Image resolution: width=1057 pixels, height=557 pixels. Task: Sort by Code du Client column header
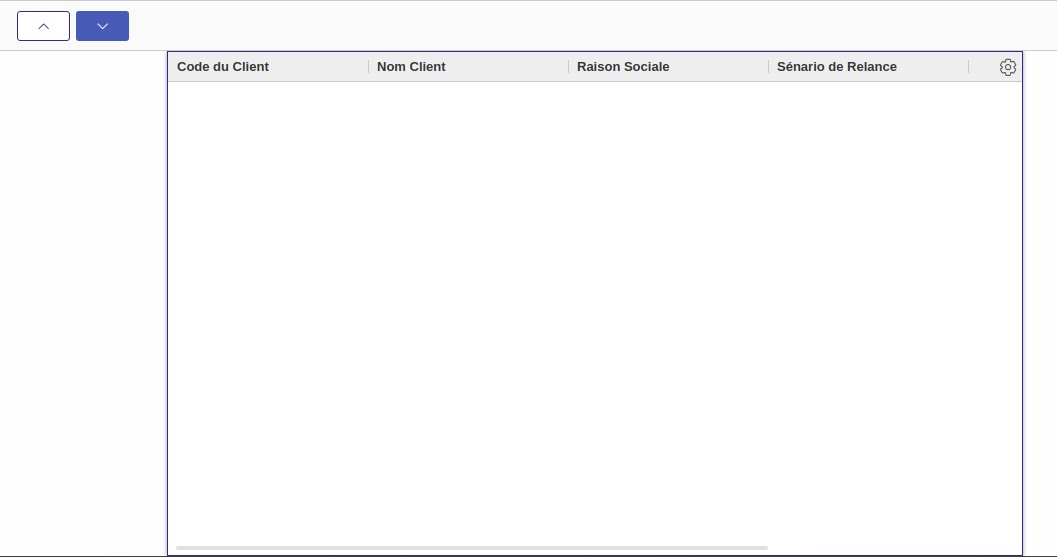(x=268, y=67)
